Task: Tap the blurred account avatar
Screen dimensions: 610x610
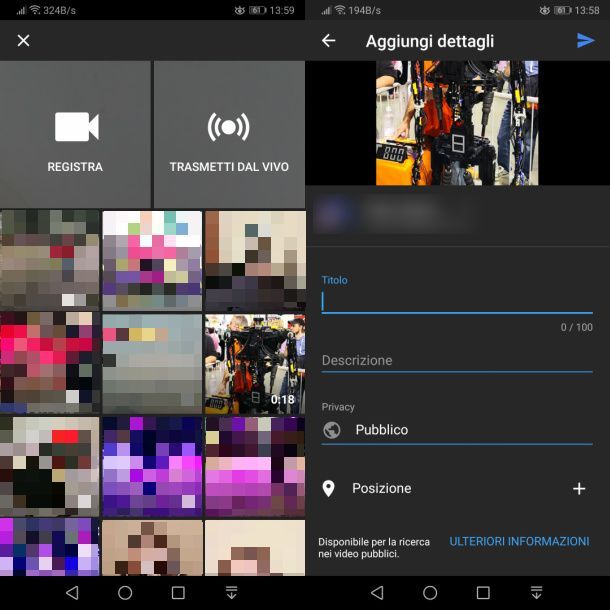Action: [x=334, y=215]
